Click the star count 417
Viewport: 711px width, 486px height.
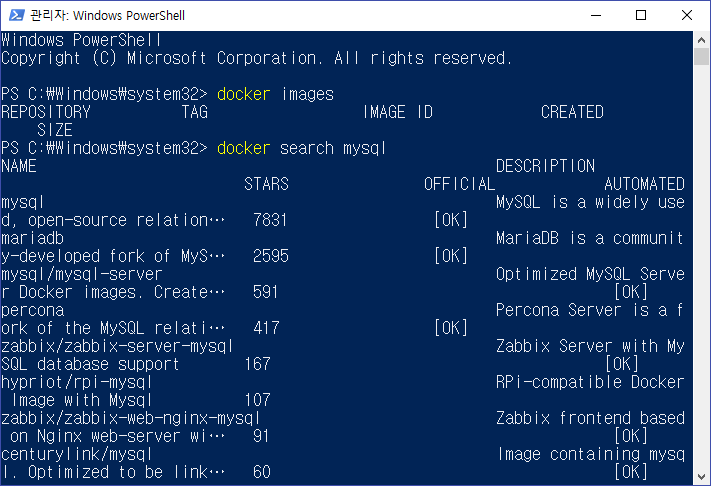266,328
